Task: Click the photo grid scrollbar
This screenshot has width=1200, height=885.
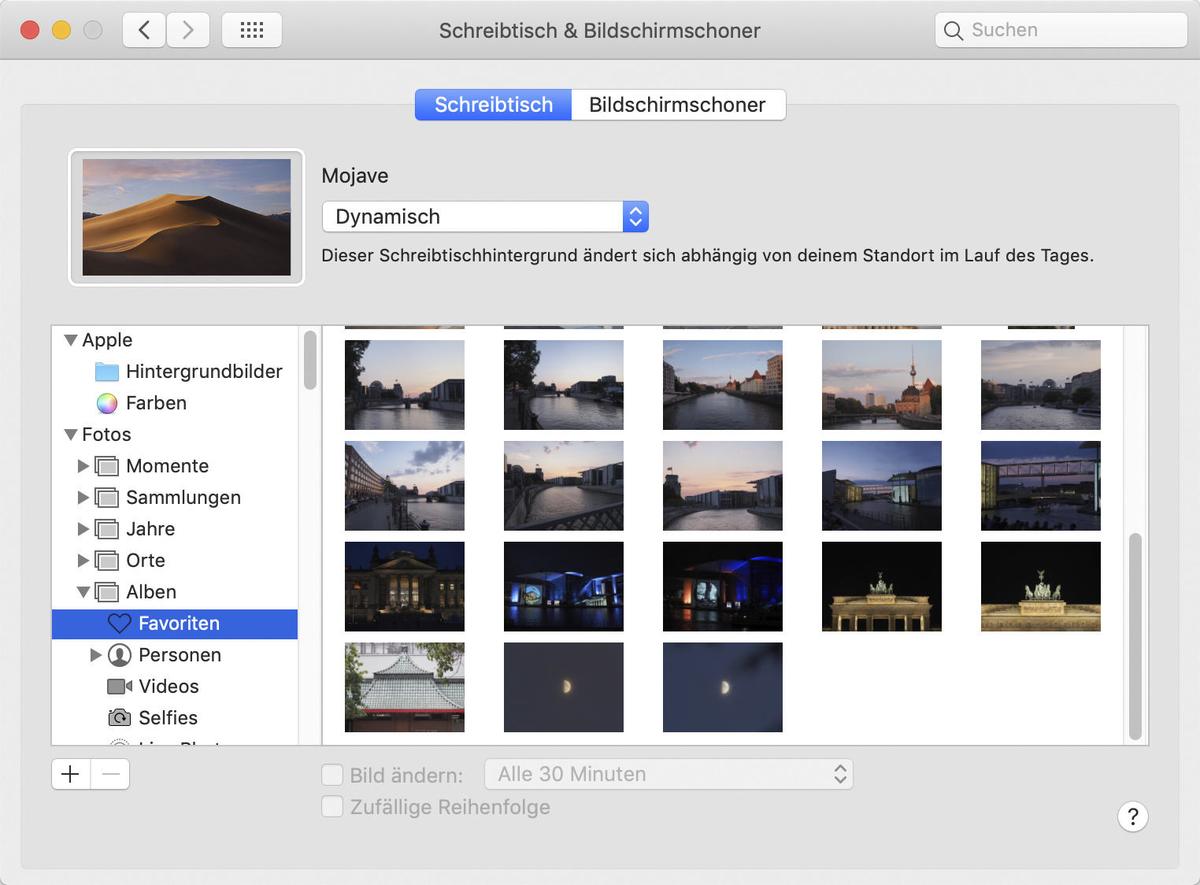Action: point(1135,636)
